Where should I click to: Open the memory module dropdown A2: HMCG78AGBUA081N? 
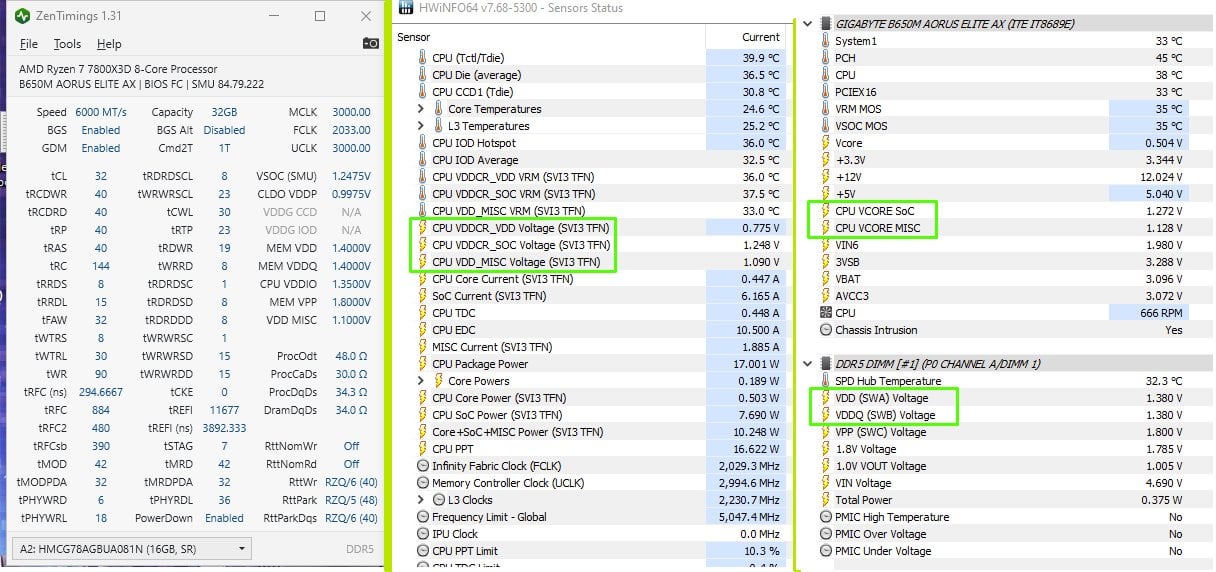131,549
